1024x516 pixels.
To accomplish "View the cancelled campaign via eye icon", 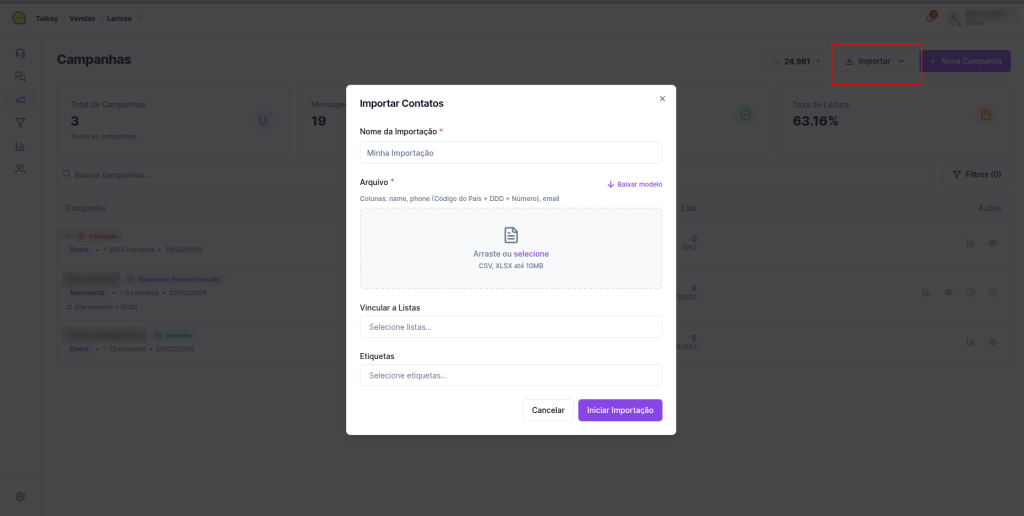I will (993, 243).
